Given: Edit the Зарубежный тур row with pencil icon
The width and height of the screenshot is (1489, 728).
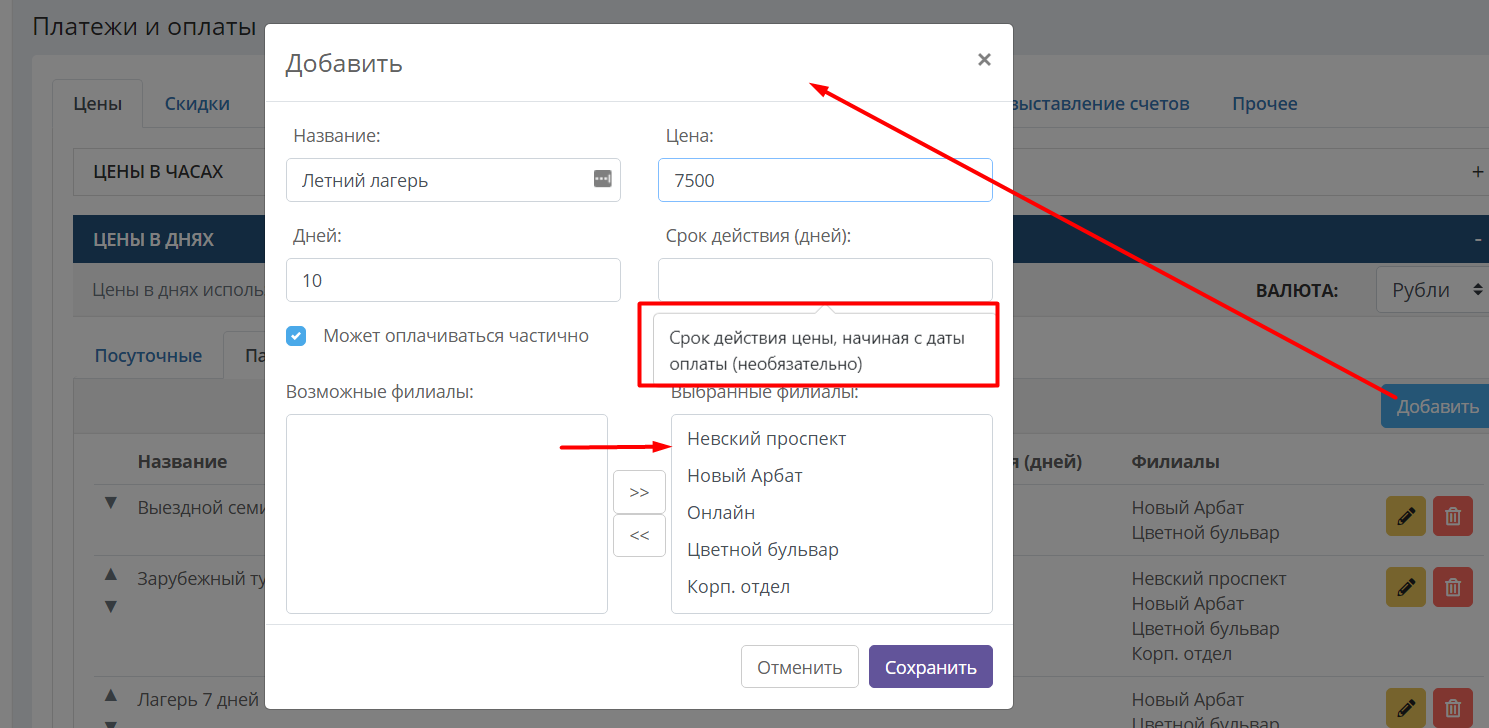Looking at the screenshot, I should coord(1406,587).
